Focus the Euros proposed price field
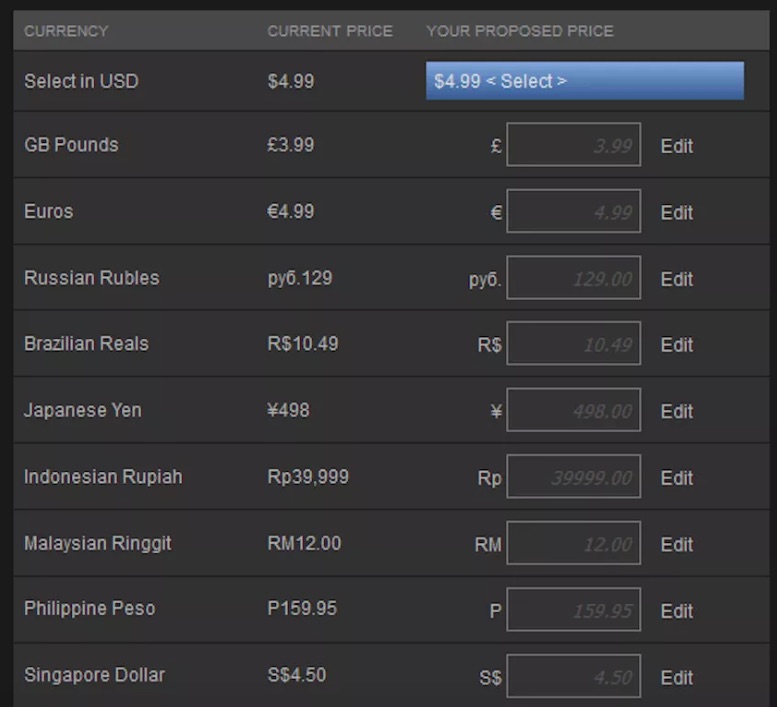 (573, 211)
